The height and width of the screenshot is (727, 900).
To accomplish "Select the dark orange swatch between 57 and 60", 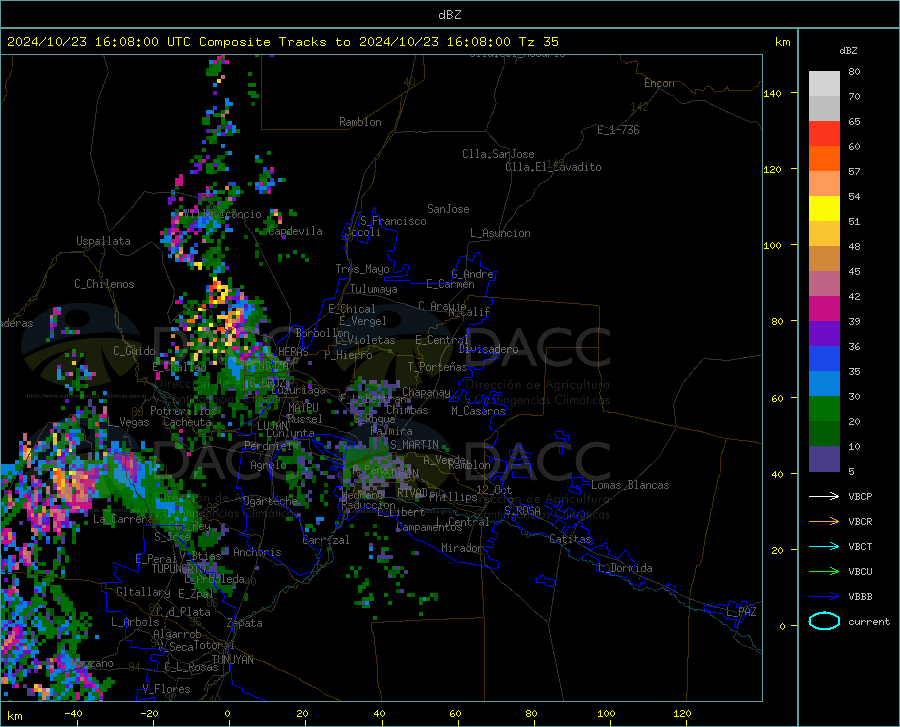I will (x=824, y=159).
